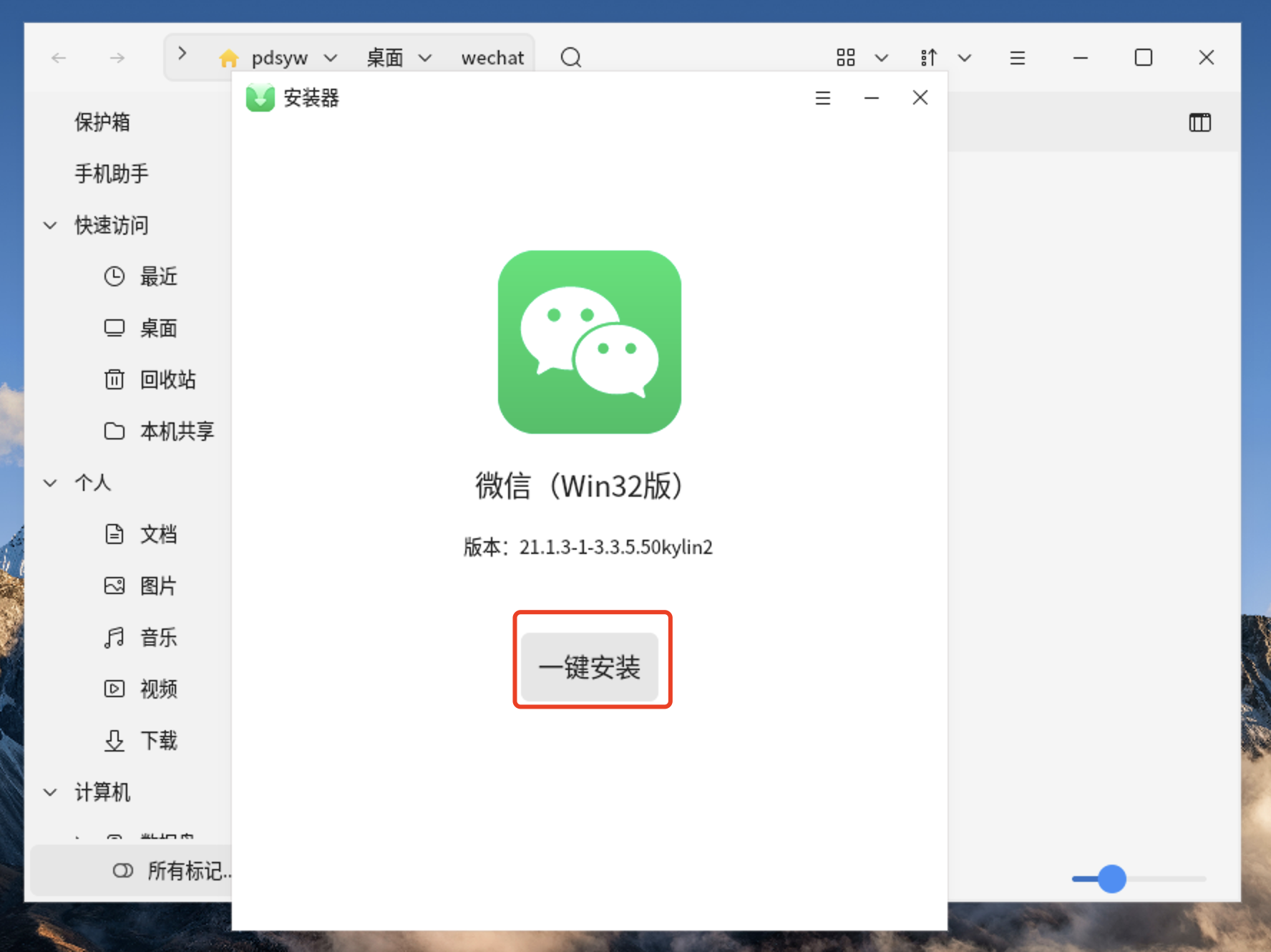Open 桌面 in the sidebar

click(159, 328)
